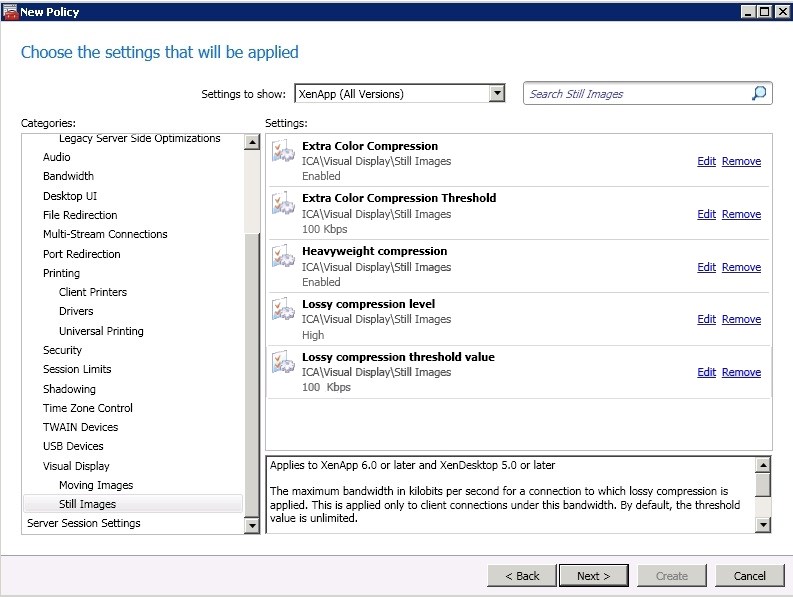This screenshot has height=597, width=793.
Task: Select Lossy compression threshold value title
Action: click(x=398, y=357)
